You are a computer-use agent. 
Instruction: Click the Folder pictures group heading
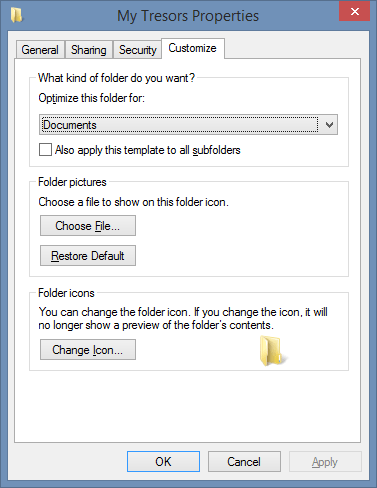(x=72, y=182)
